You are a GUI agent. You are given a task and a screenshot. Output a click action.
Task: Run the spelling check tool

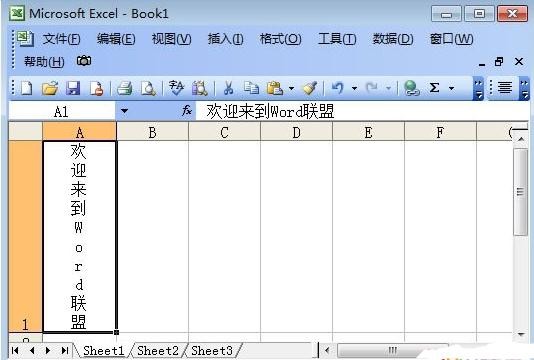coord(176,88)
